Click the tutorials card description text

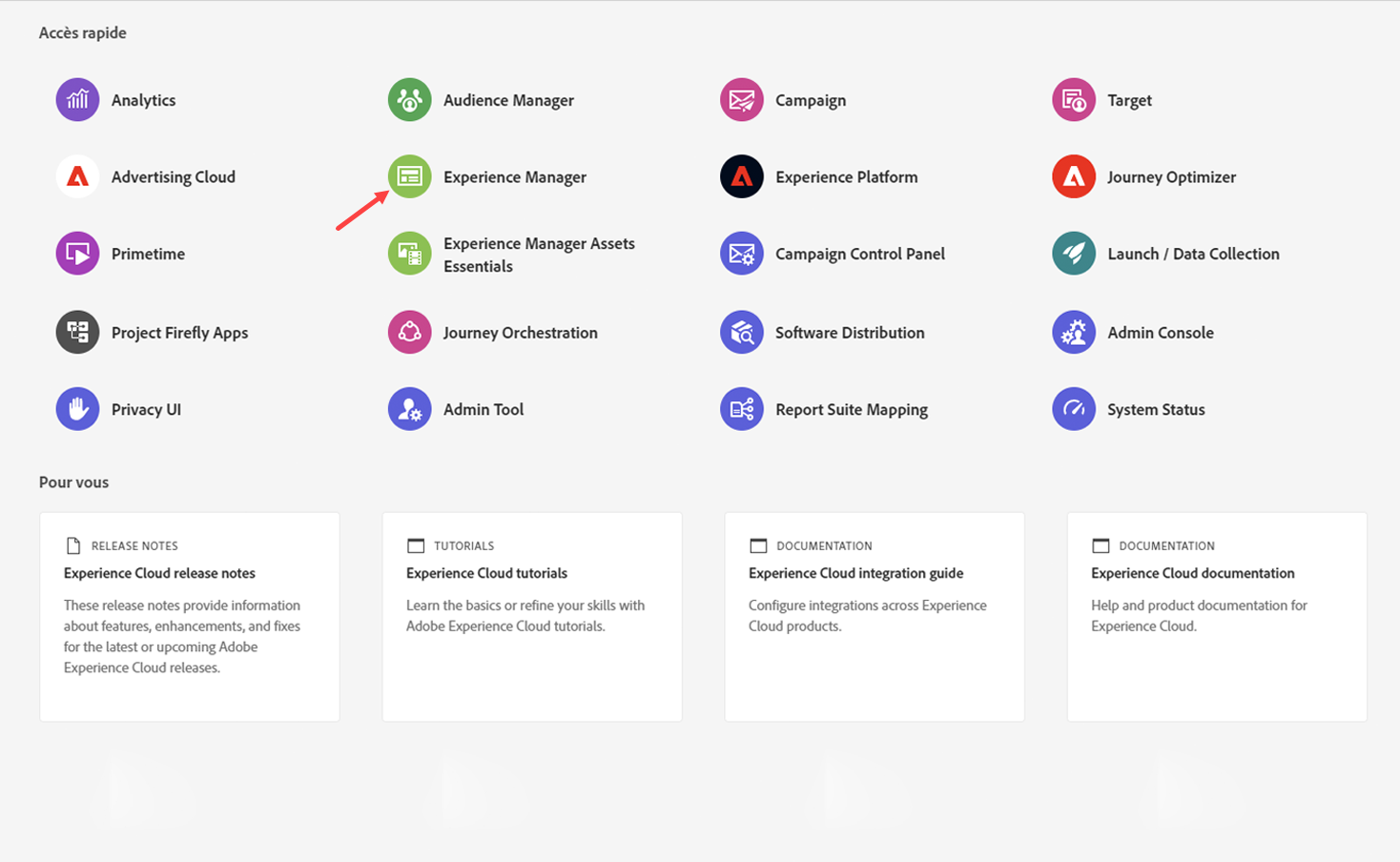[525, 616]
